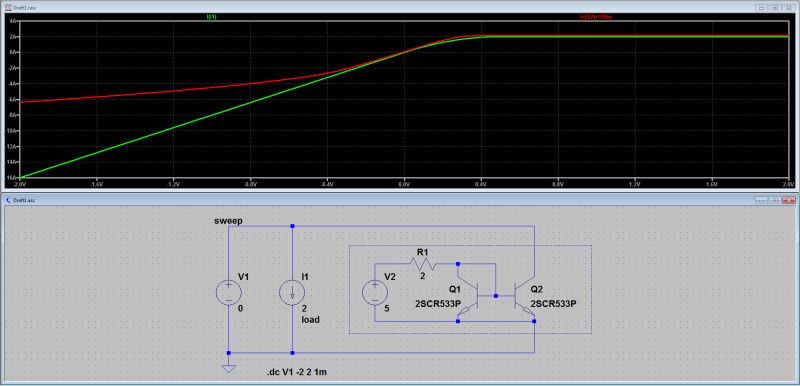Click the 4A vertical axis label
Viewport: 800px width, 386px height.
click(x=14, y=21)
